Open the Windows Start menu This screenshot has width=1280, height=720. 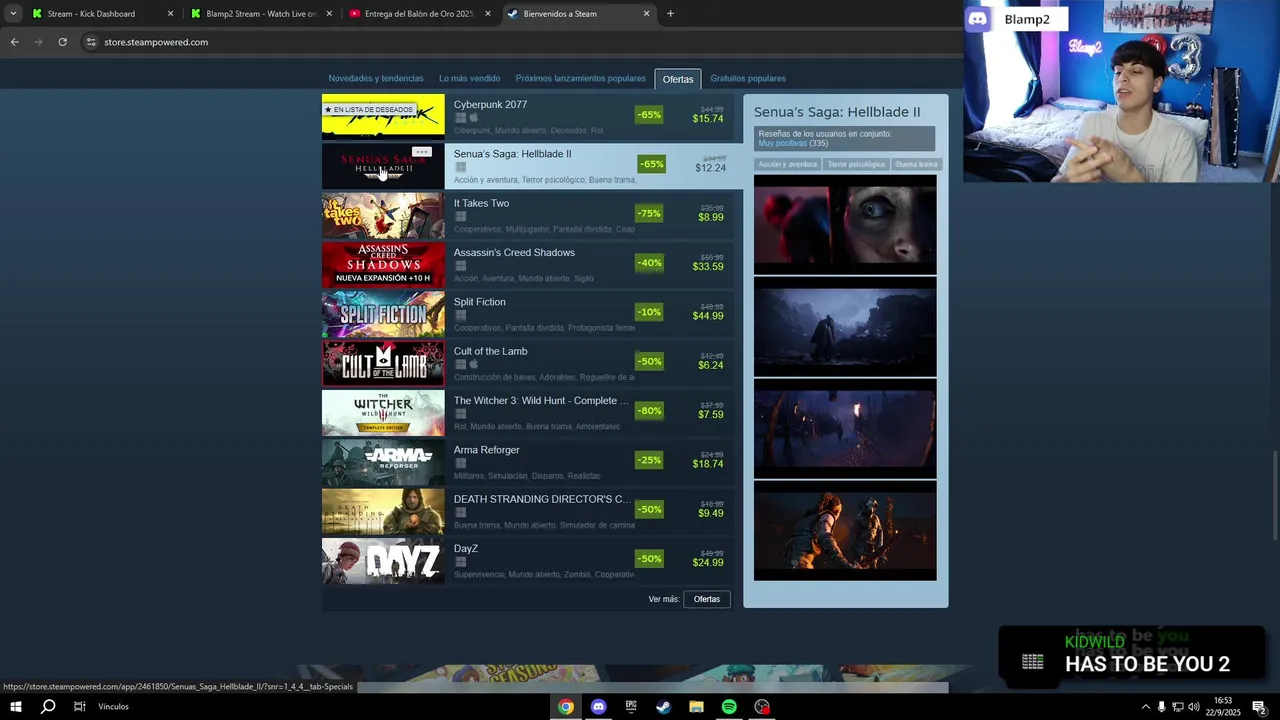pyautogui.click(x=15, y=707)
